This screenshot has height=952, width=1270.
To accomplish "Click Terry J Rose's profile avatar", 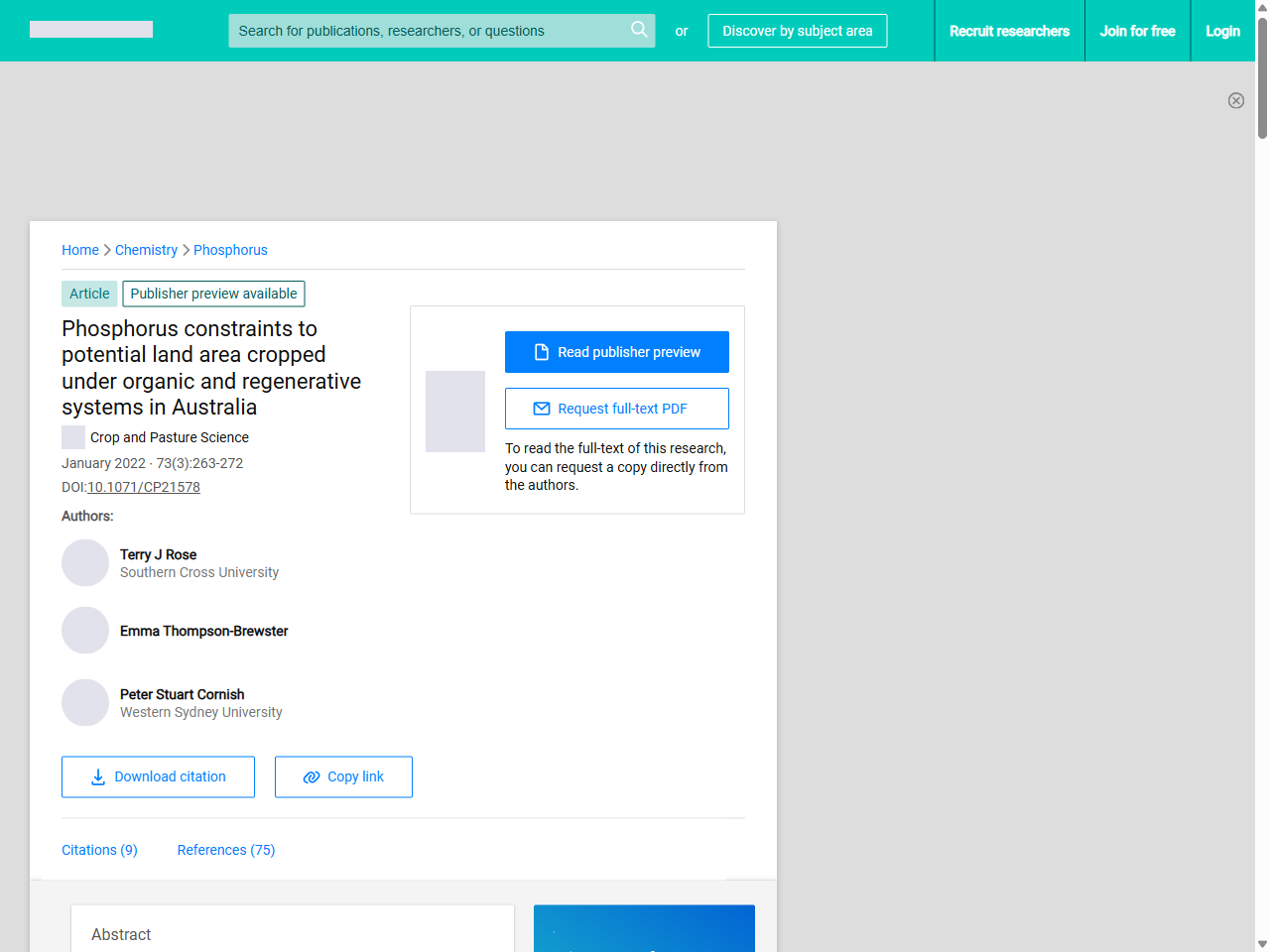I will pyautogui.click(x=85, y=562).
